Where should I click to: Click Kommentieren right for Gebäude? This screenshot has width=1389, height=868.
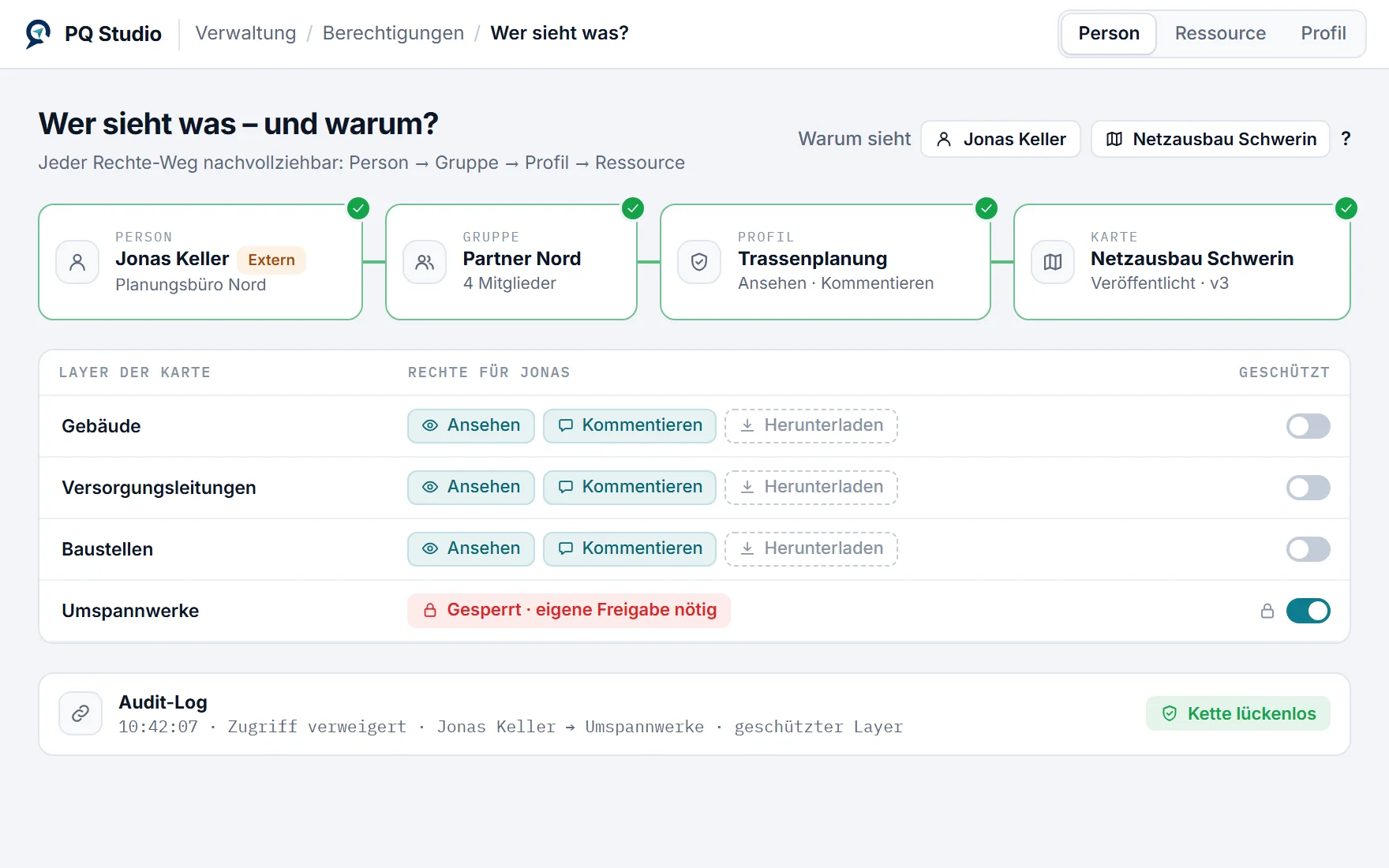tap(630, 426)
